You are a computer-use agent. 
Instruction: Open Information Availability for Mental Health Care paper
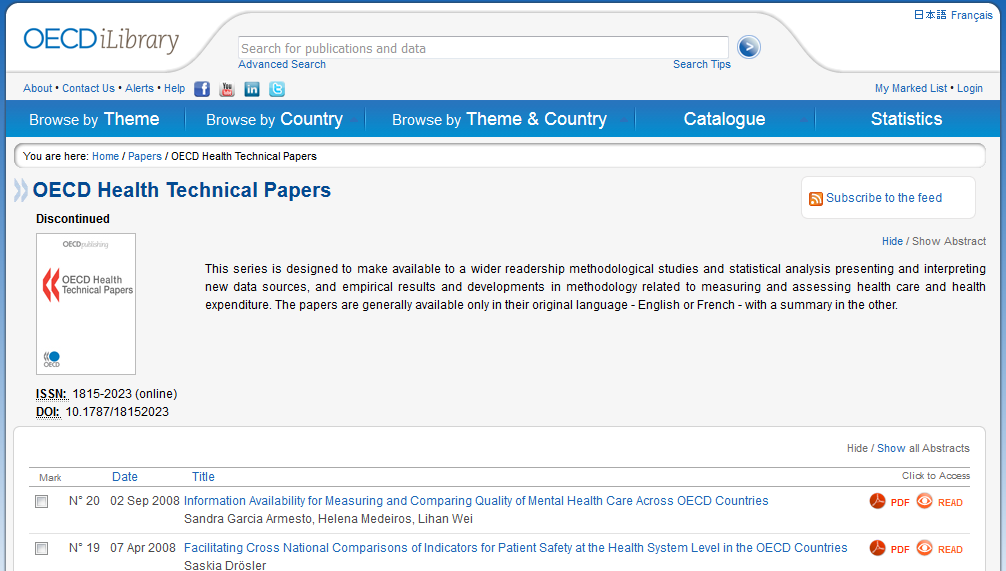pyautogui.click(x=476, y=501)
